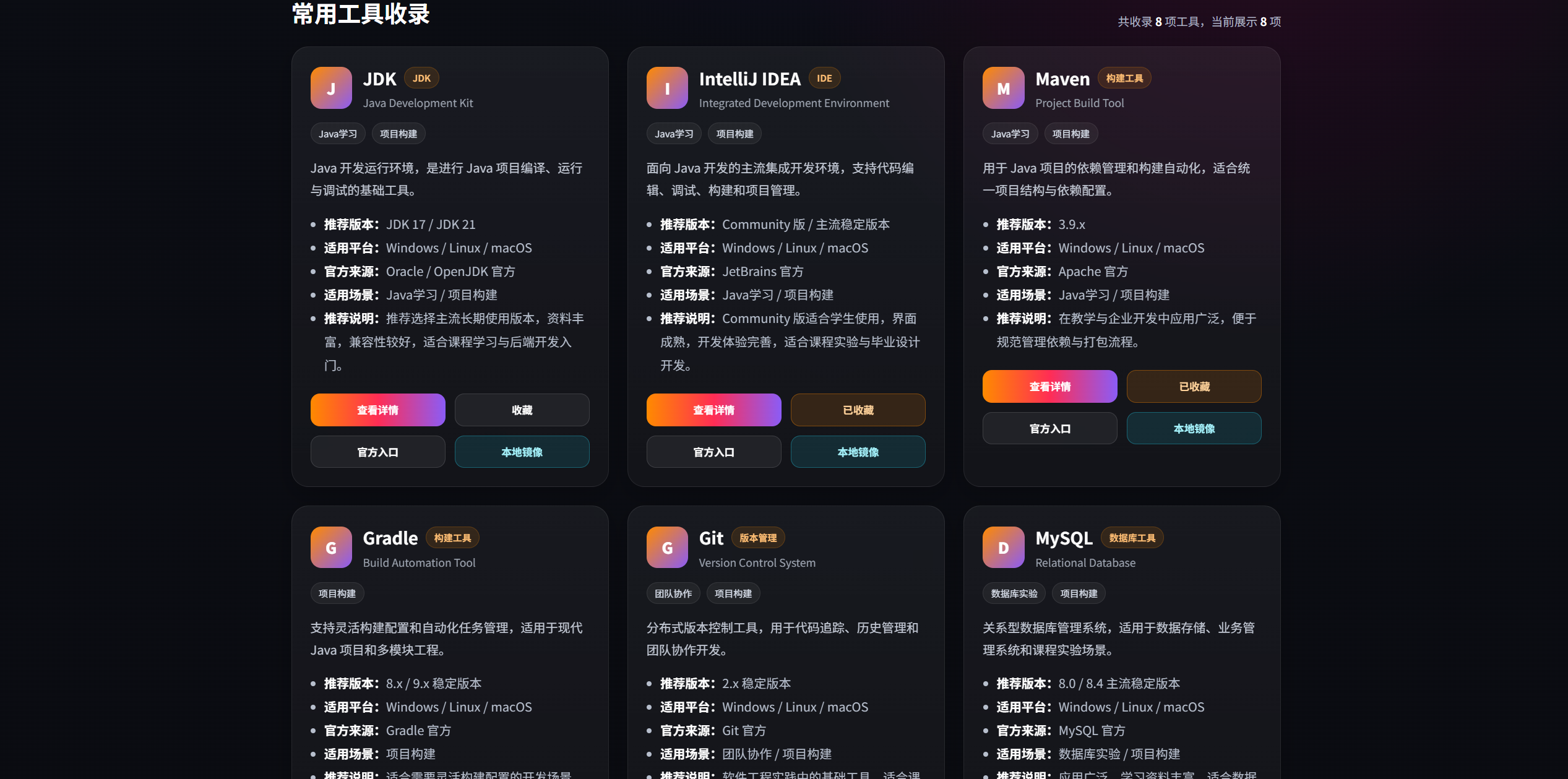Unfavorite IntelliJ IDEA via 已收藏

tap(858, 410)
